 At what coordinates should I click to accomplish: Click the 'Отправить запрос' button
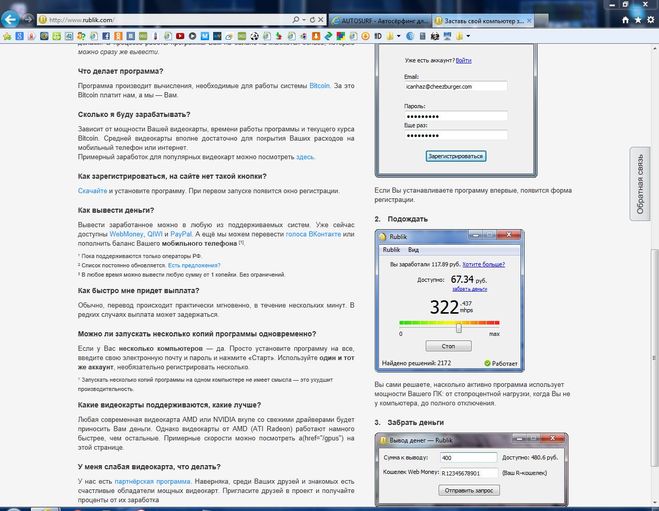pyautogui.click(x=469, y=490)
